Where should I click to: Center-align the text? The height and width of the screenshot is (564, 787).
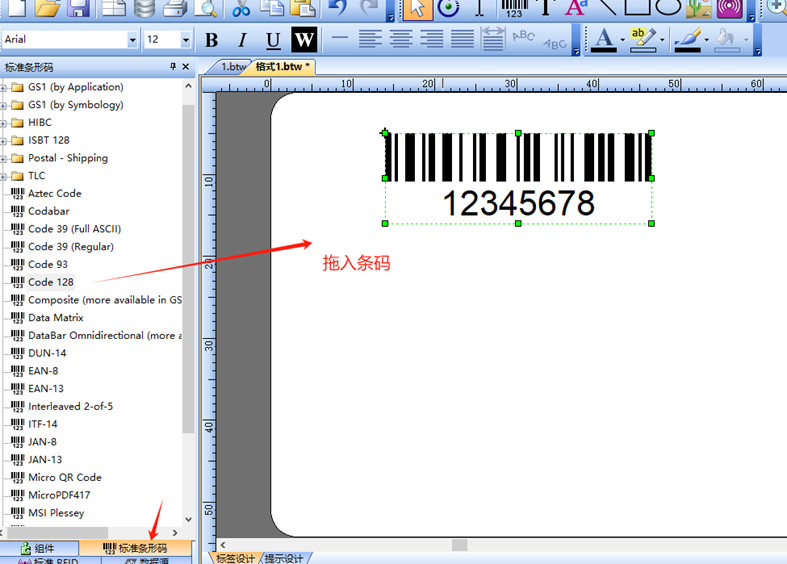point(401,39)
